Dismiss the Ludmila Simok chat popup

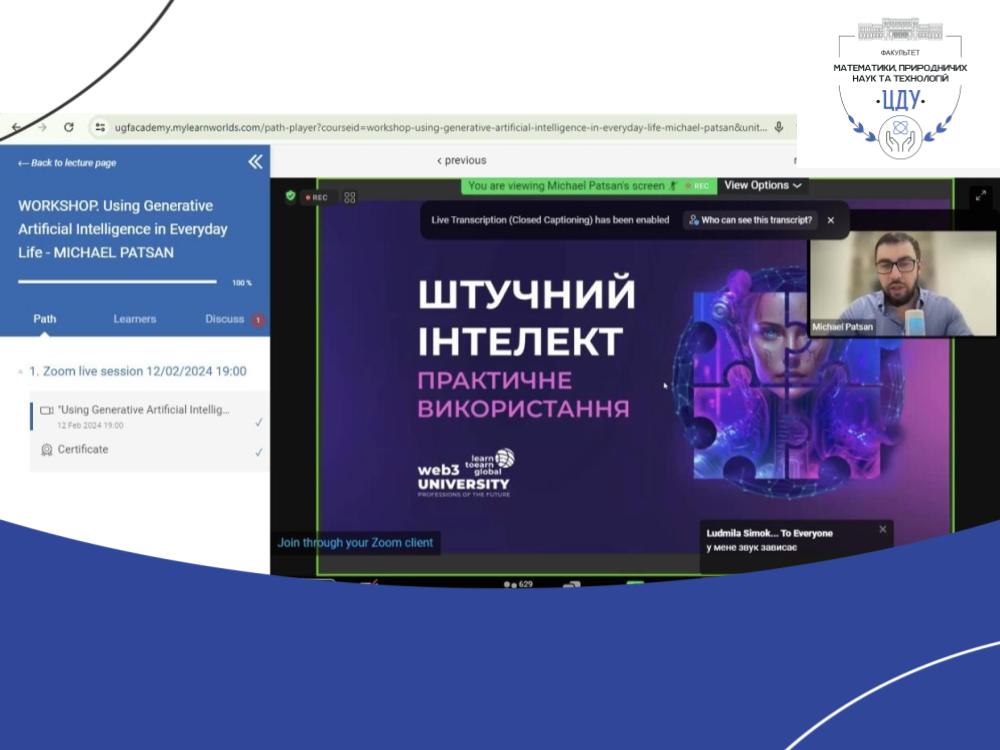(x=882, y=529)
